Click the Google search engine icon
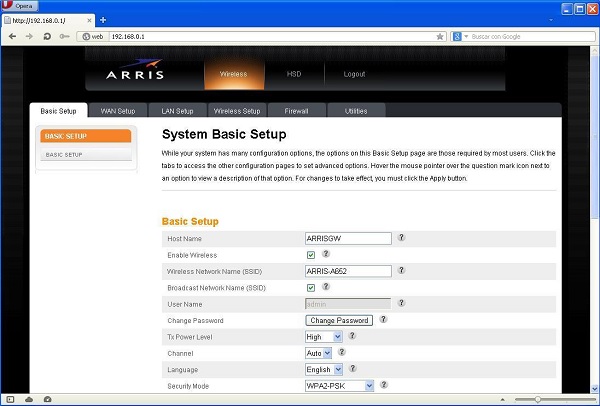 coord(457,36)
